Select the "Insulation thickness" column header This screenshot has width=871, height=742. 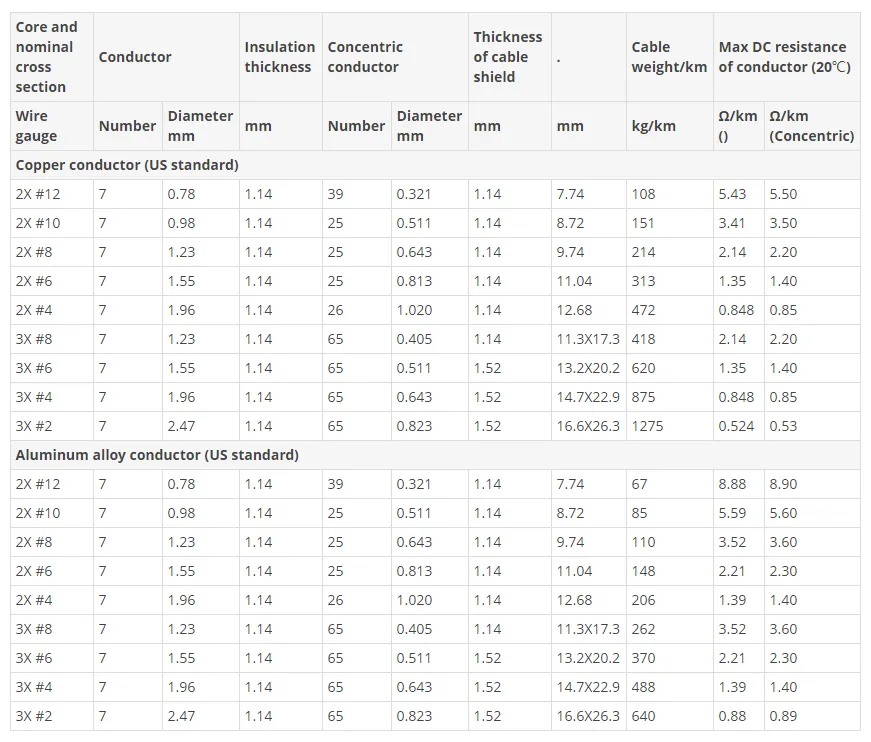coord(279,57)
